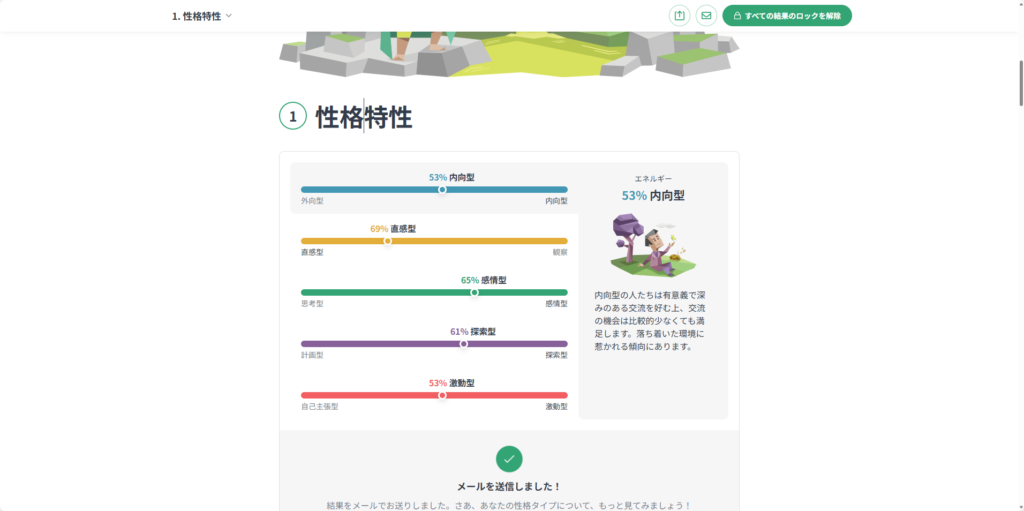
Task: Click the 性格特性 main heading
Action: [364, 117]
